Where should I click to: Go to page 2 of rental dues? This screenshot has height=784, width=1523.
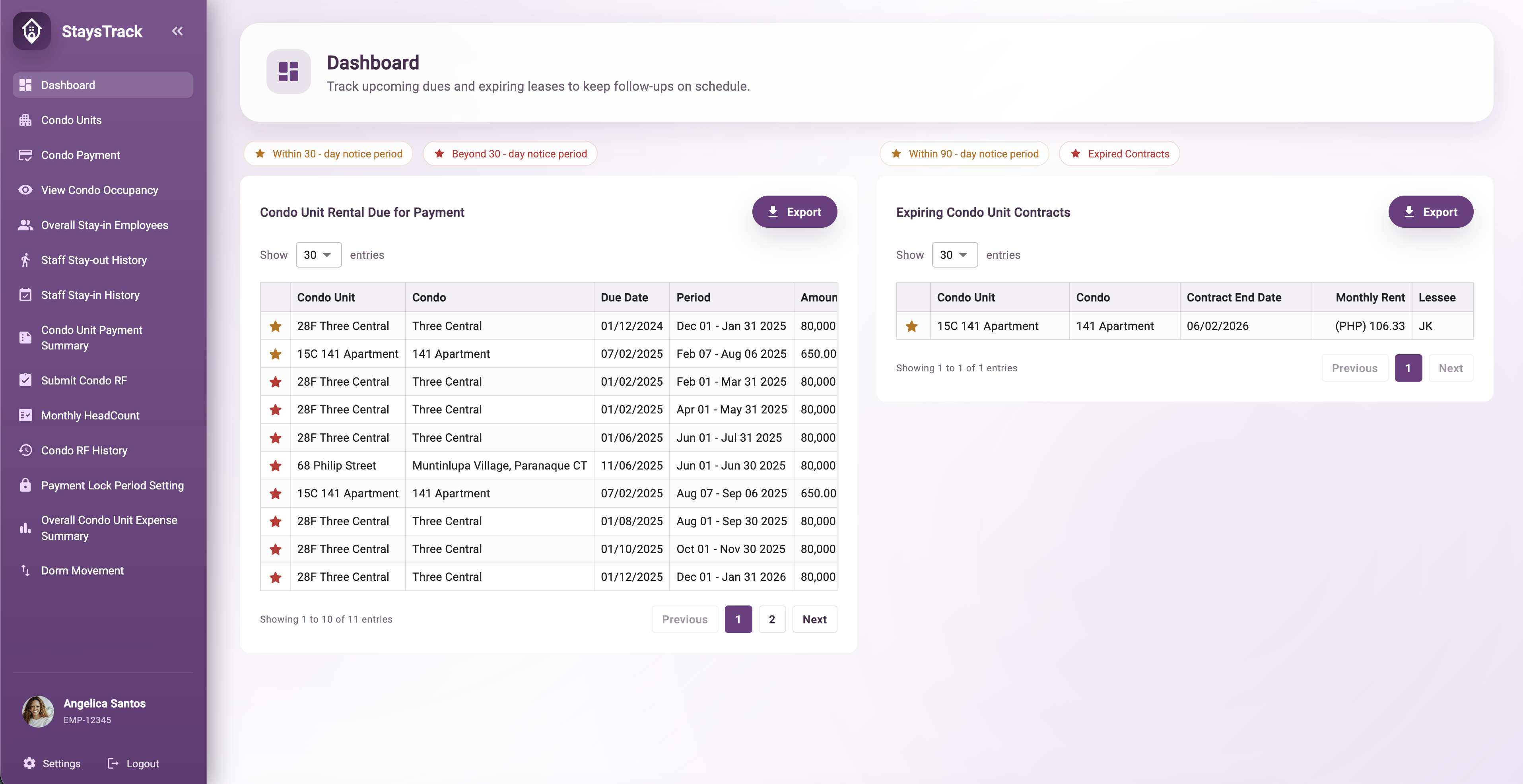pyautogui.click(x=771, y=619)
